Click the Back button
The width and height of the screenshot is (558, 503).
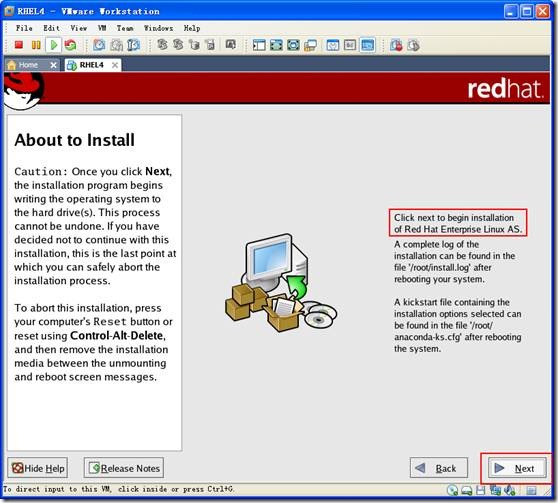pos(438,468)
